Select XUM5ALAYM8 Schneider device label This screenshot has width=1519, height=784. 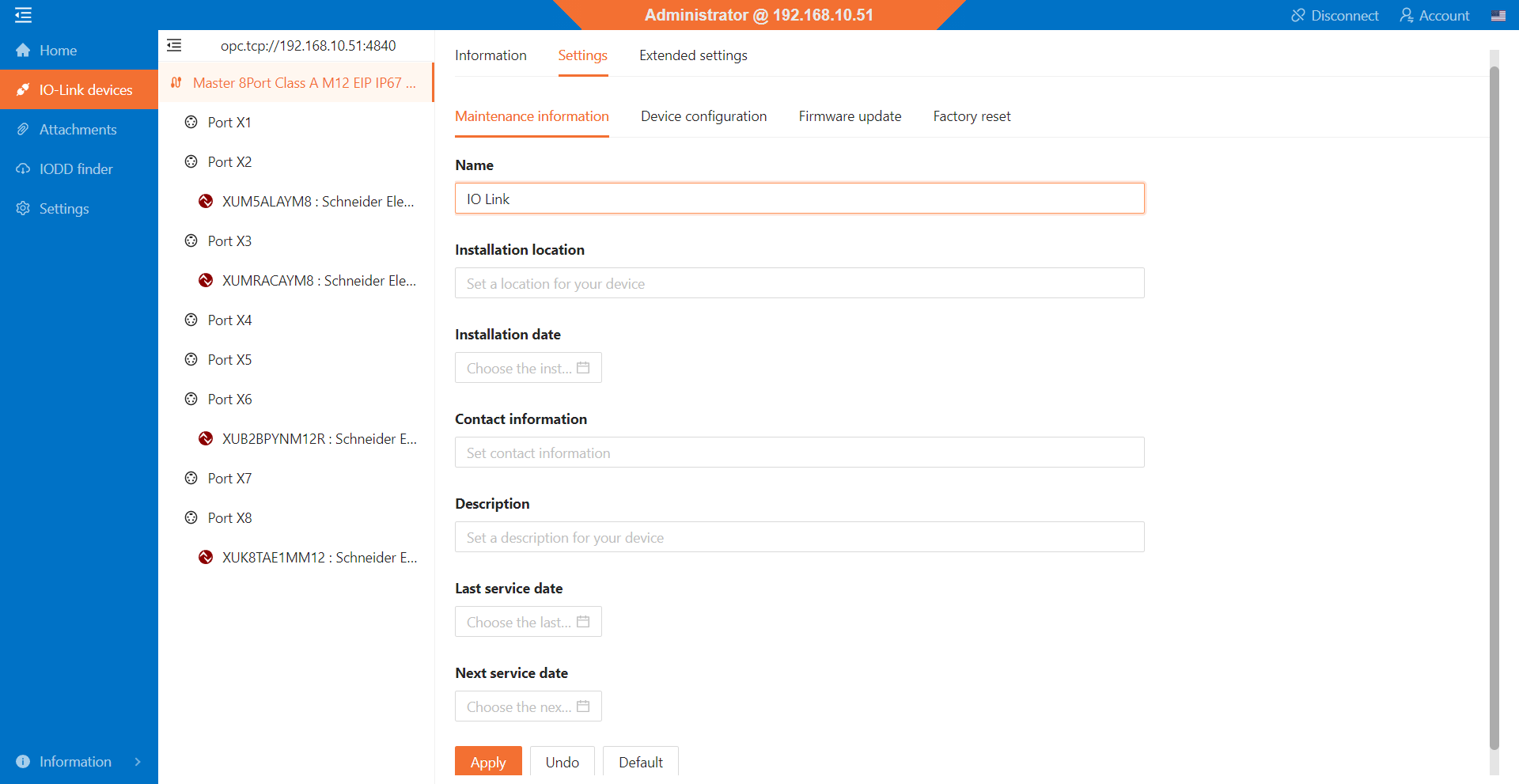click(318, 202)
